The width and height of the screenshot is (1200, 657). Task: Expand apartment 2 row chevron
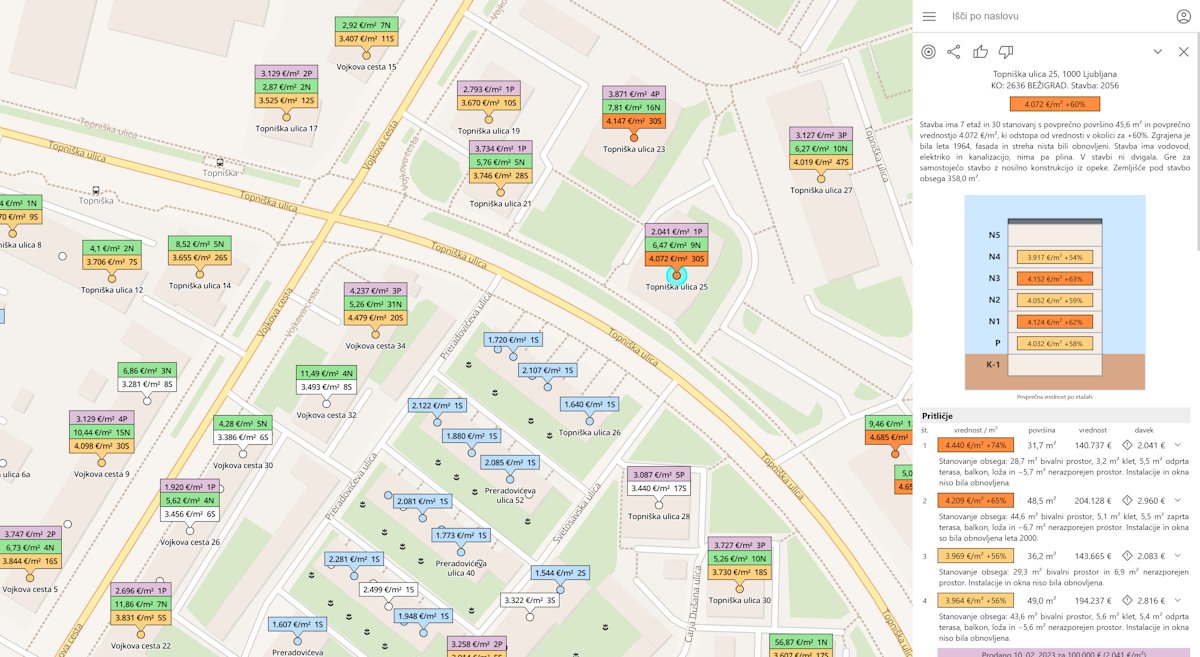1178,500
